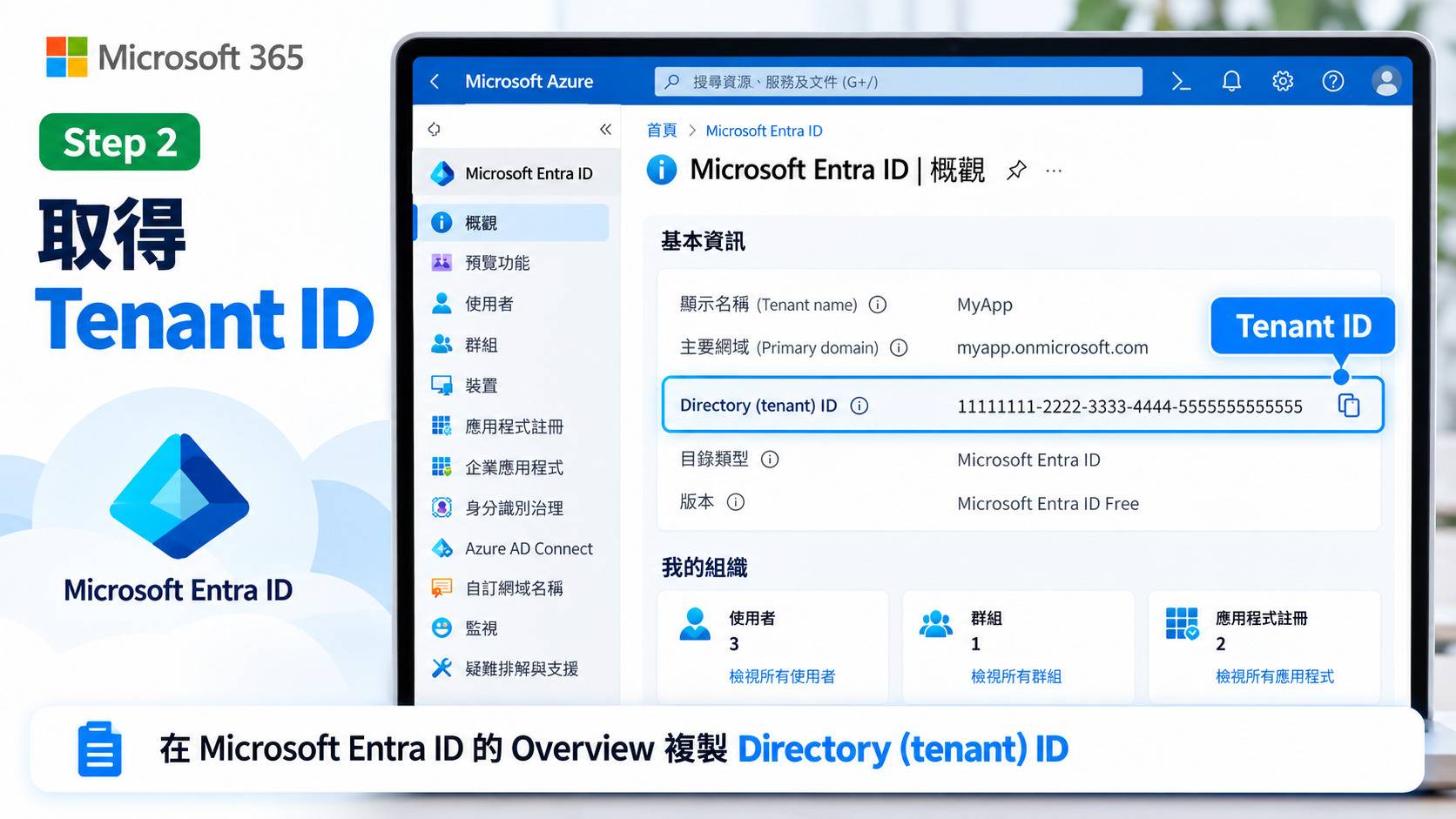Open 自訂網域名稱 in the sidebar

tap(513, 588)
